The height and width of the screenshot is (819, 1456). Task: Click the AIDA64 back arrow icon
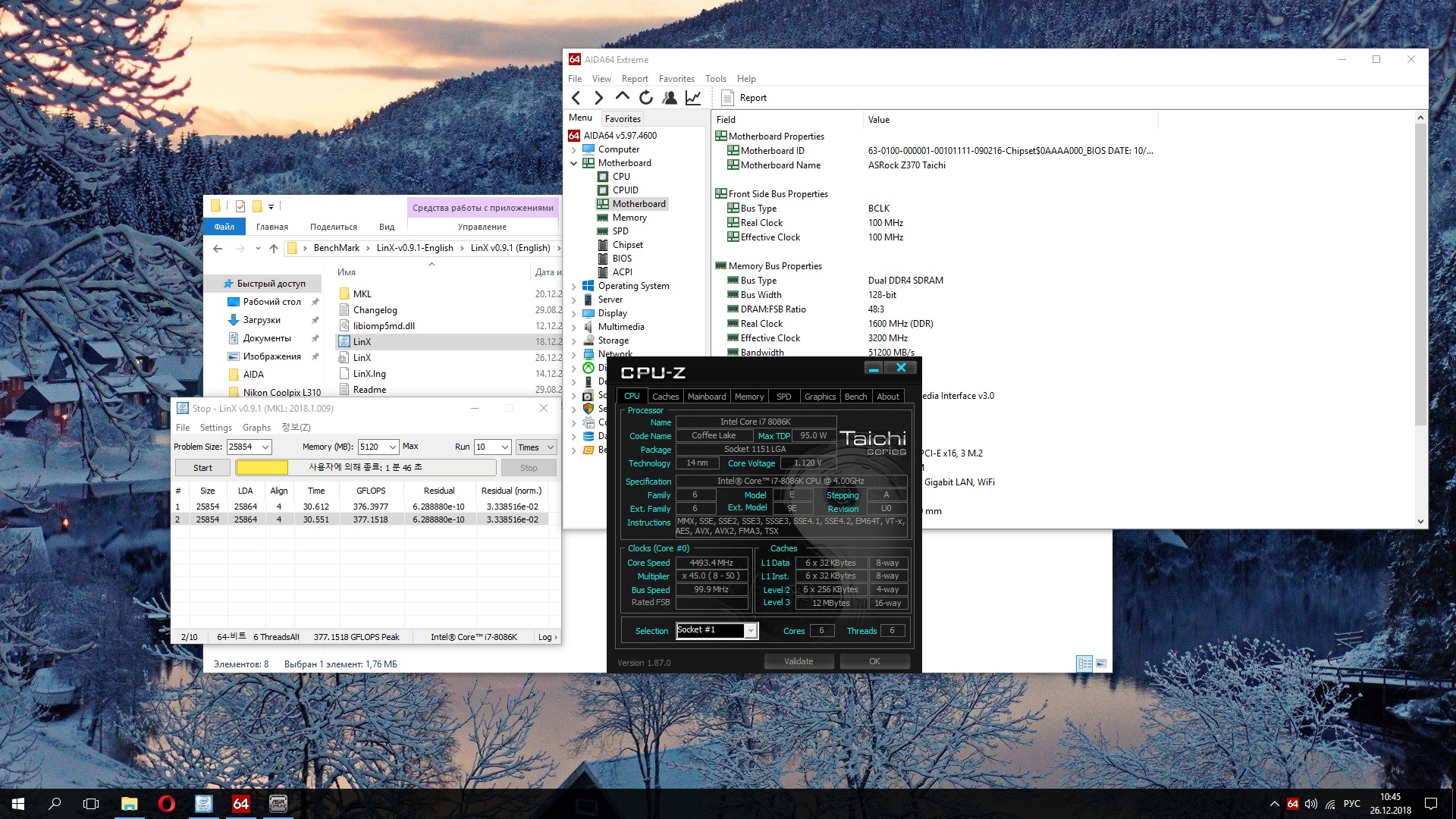(x=576, y=98)
